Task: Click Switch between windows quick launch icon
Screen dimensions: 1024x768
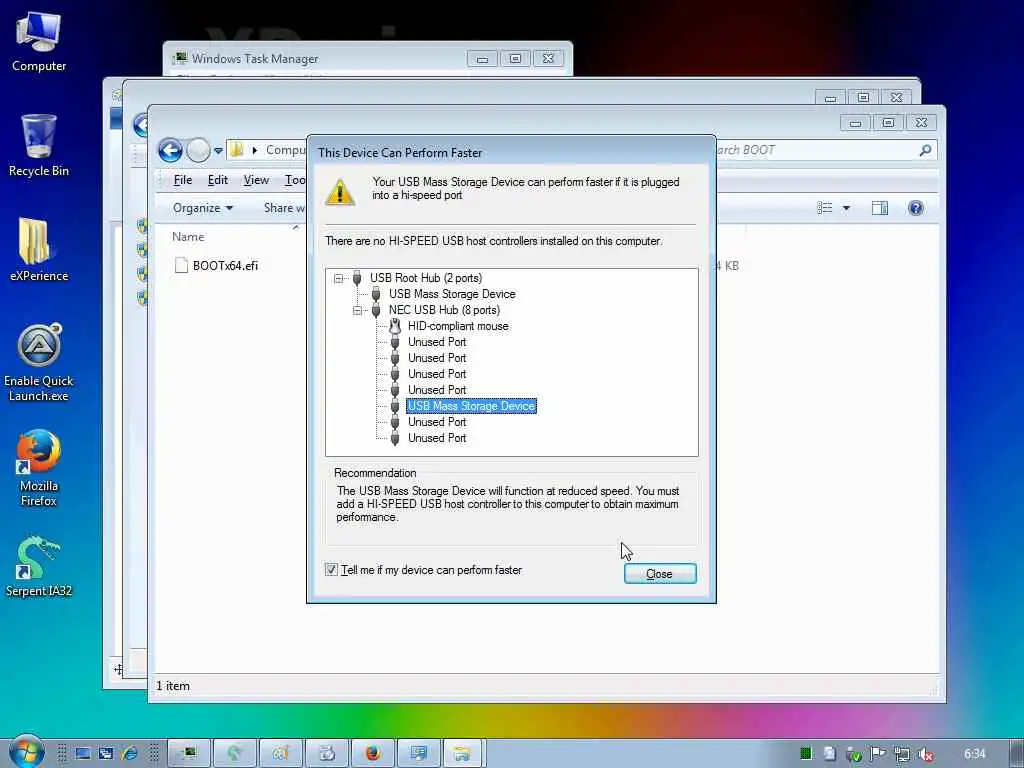Action: [106, 754]
